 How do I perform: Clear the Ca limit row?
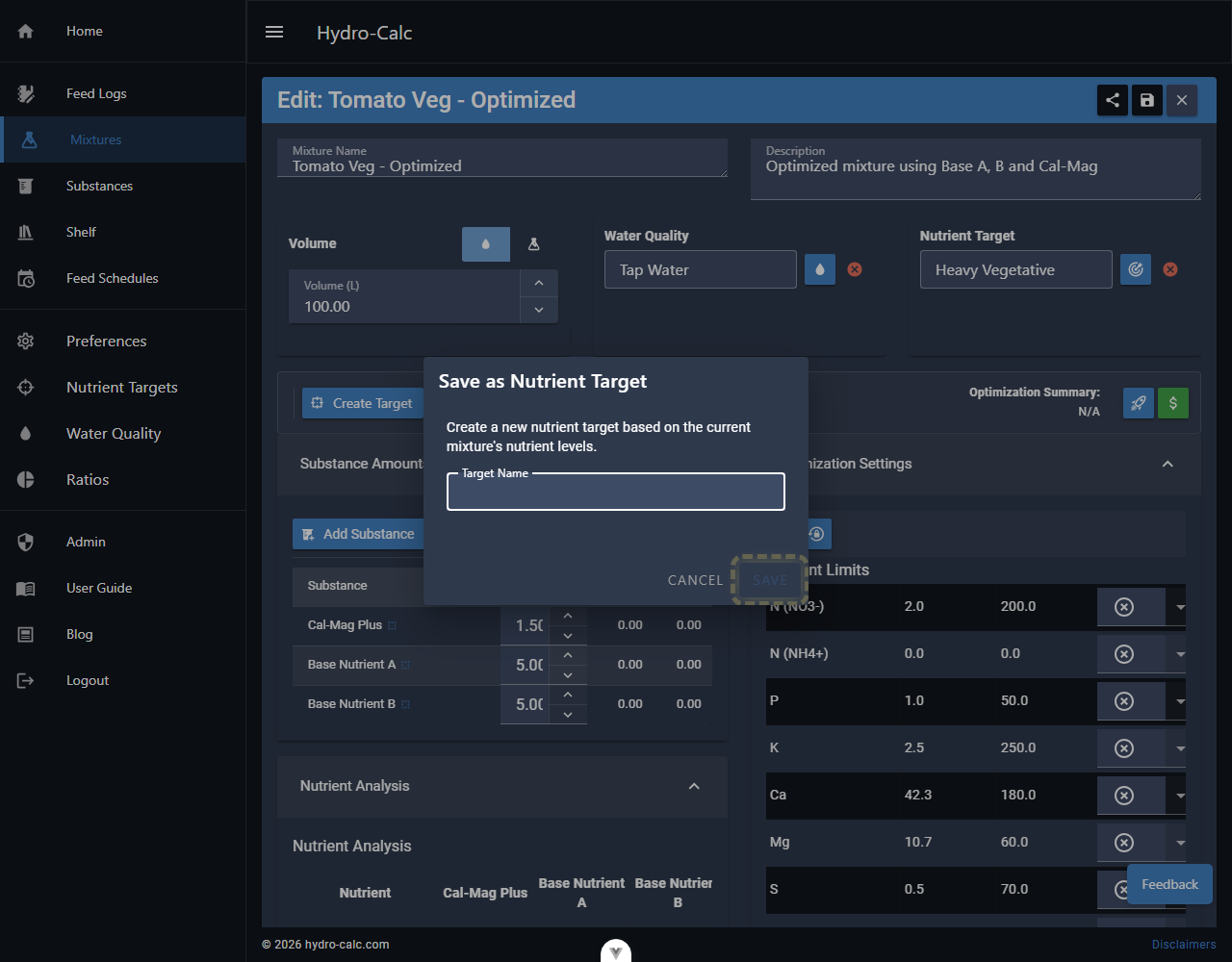click(x=1123, y=796)
